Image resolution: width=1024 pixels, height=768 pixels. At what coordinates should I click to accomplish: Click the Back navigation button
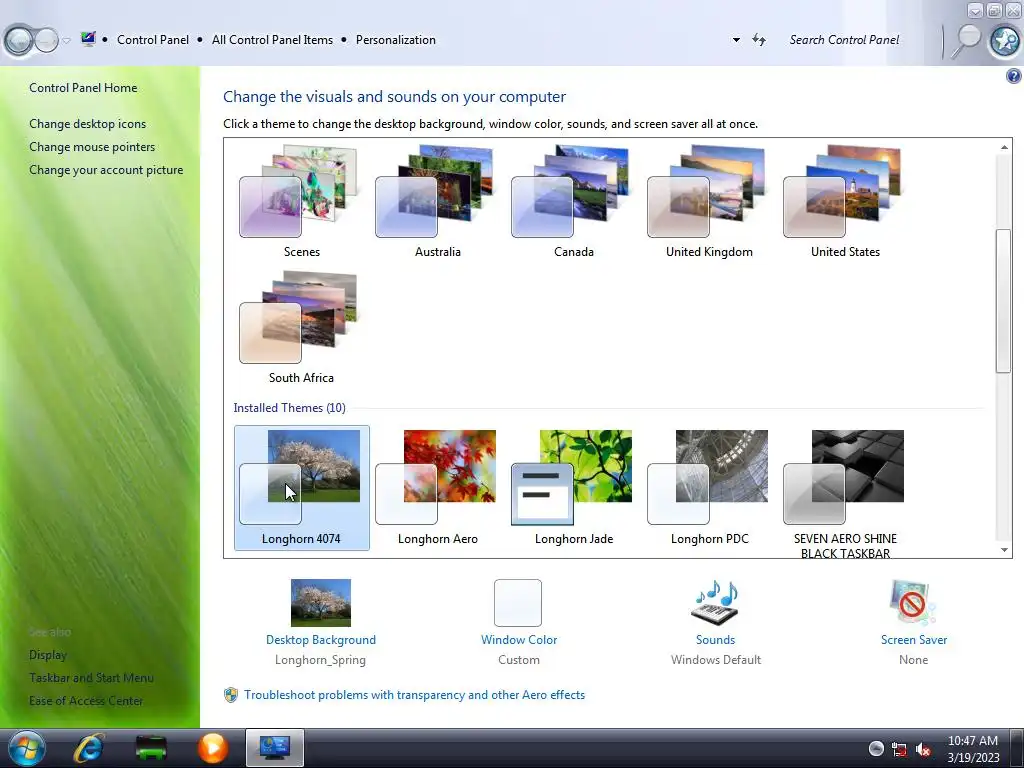tap(19, 40)
